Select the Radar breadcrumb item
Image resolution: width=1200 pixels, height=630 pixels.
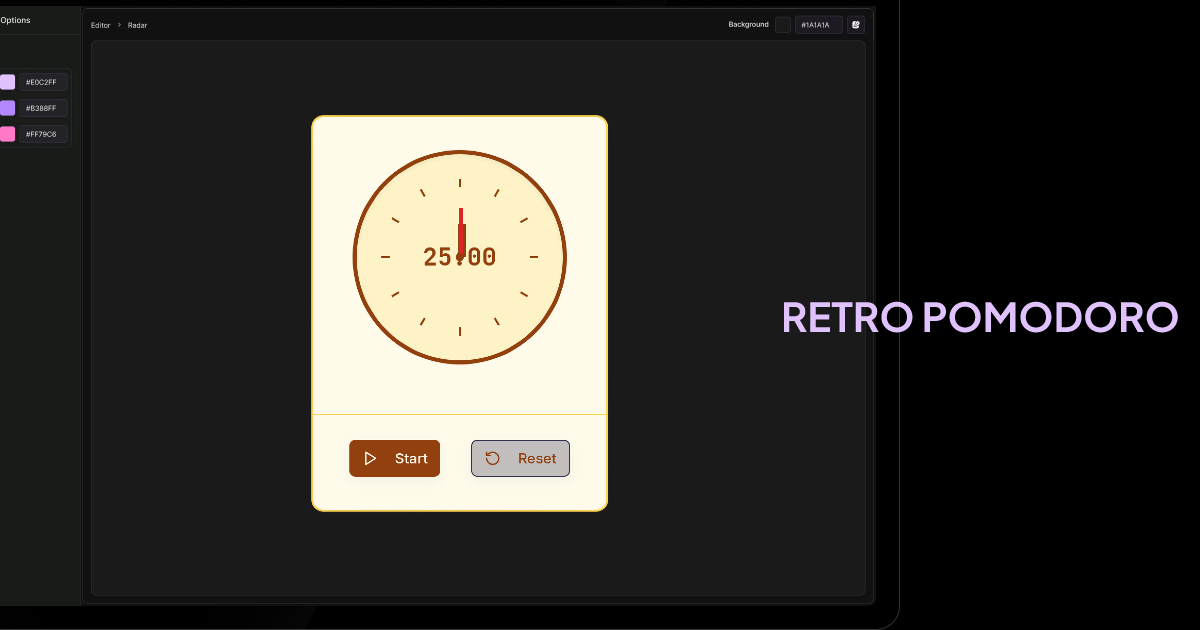pos(137,25)
